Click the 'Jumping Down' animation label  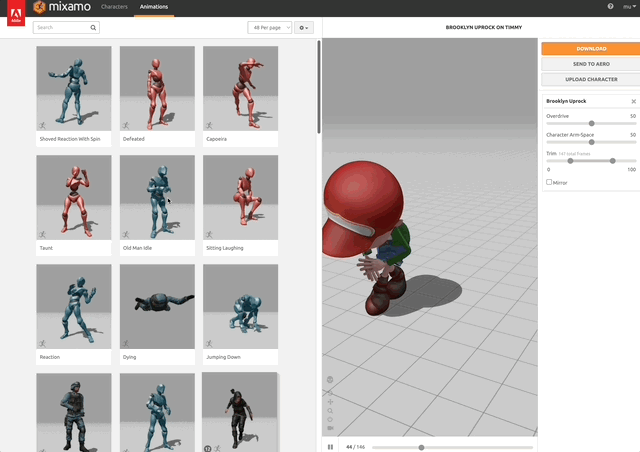pos(223,357)
